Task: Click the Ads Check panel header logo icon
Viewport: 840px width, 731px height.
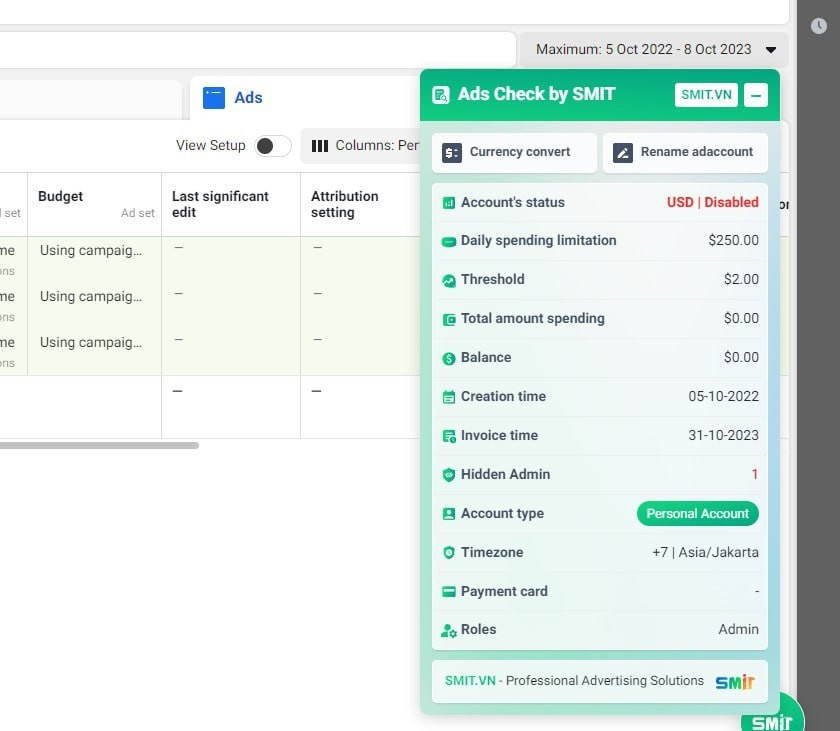Action: tap(440, 95)
